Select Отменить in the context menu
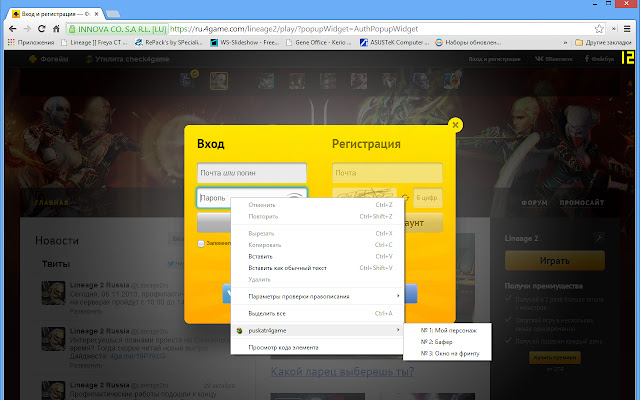Viewport: 640px width, 400px height. (x=318, y=205)
